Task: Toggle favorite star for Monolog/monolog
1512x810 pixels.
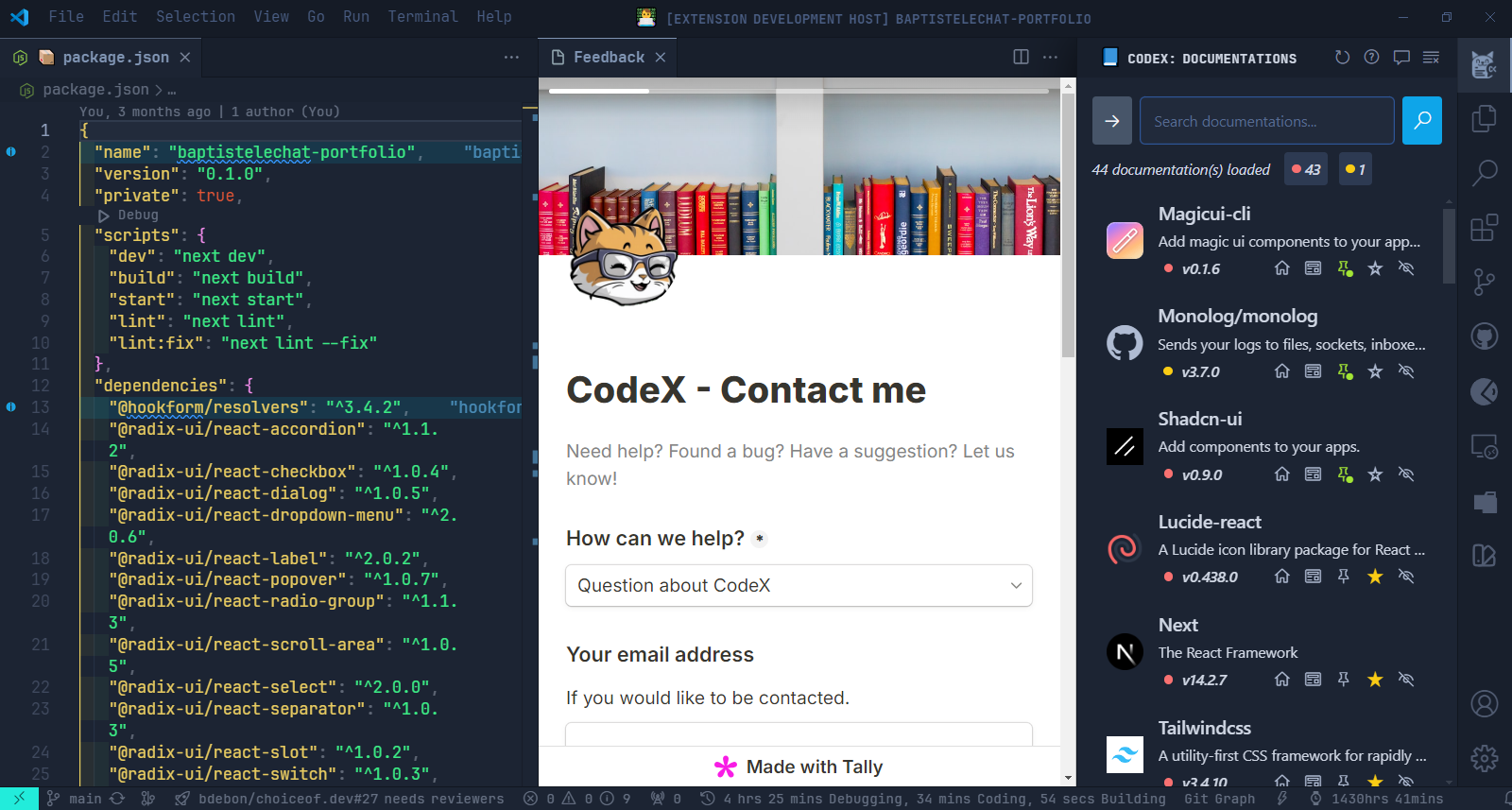Action: point(1375,371)
